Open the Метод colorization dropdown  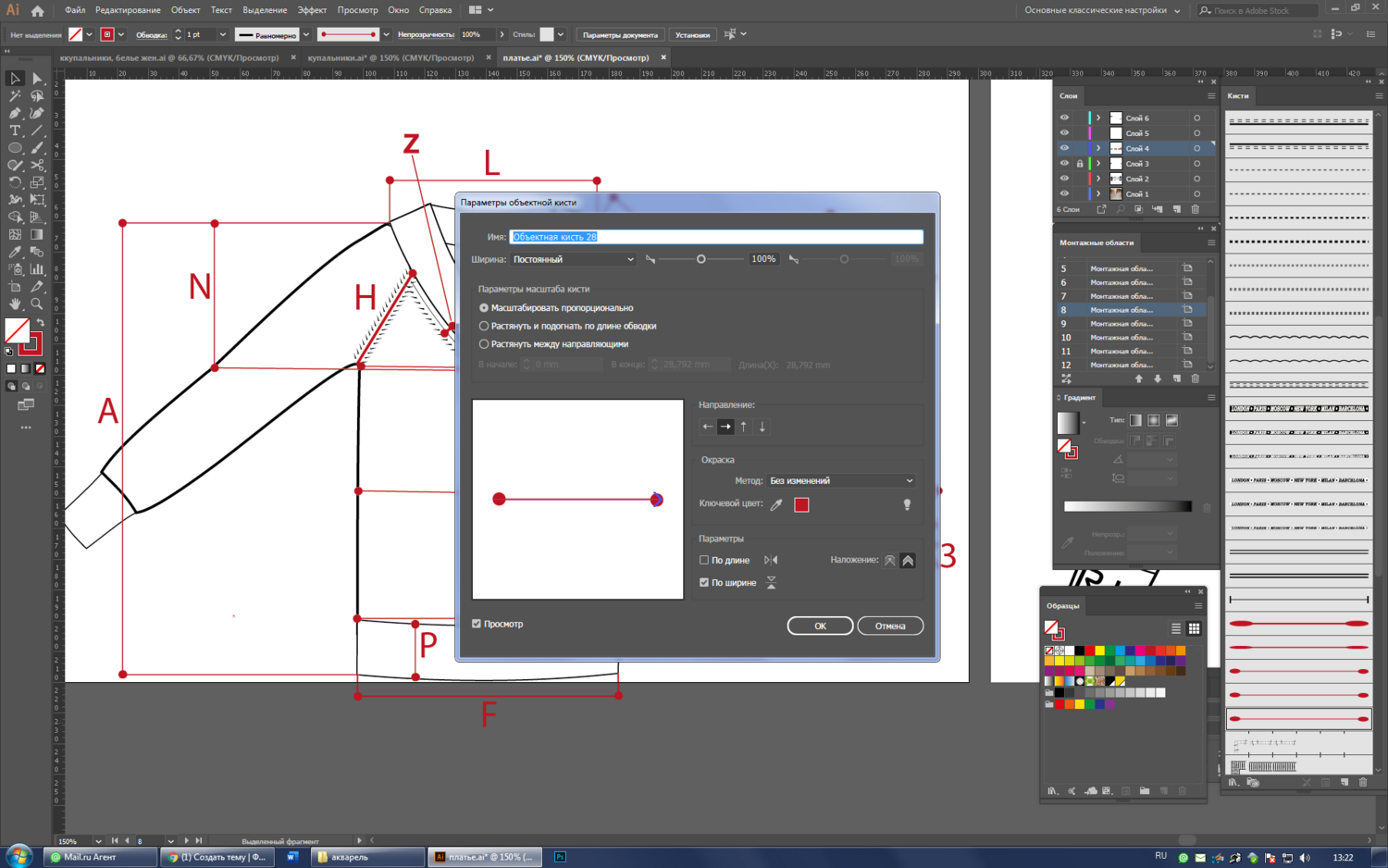[840, 480]
